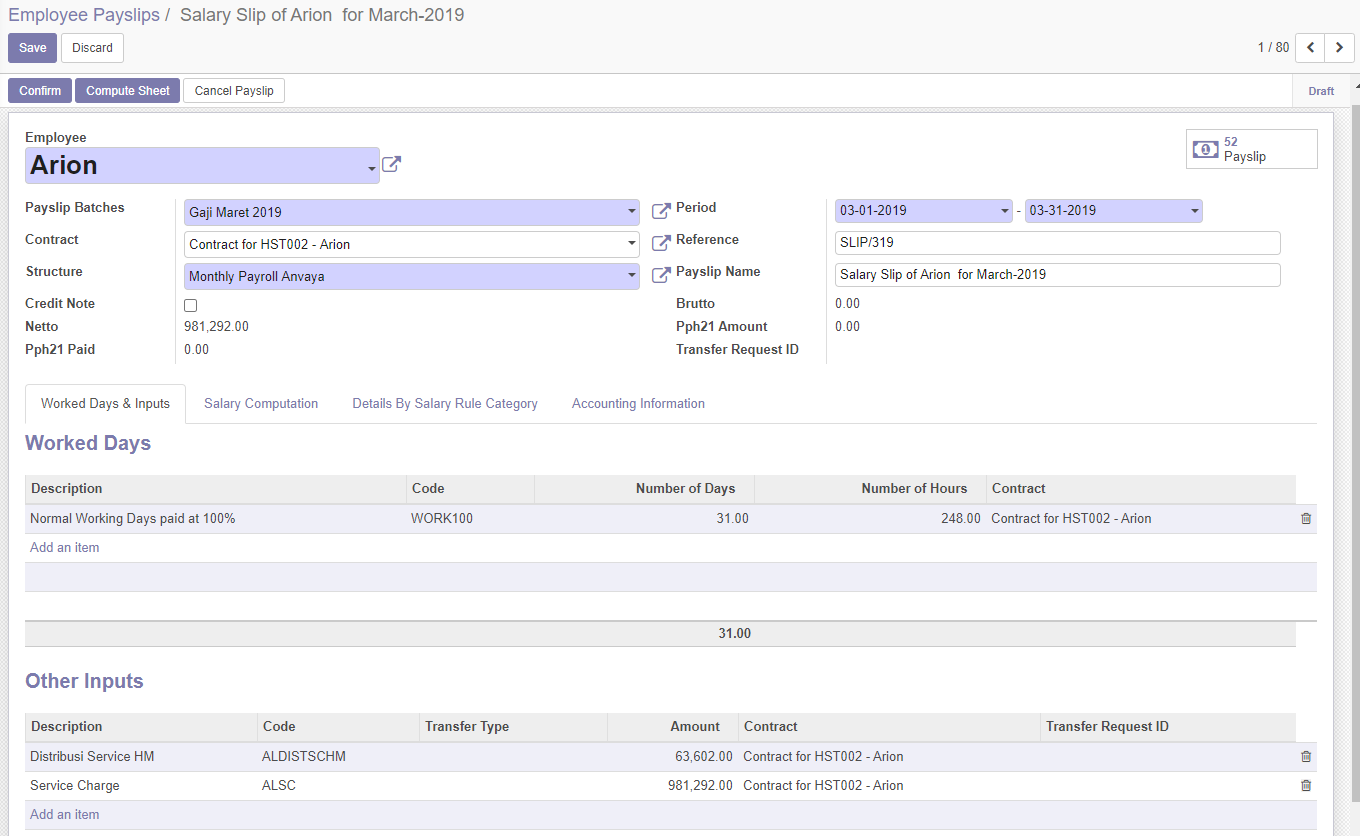Sort by Number of Days column
1360x836 pixels.
coord(644,489)
